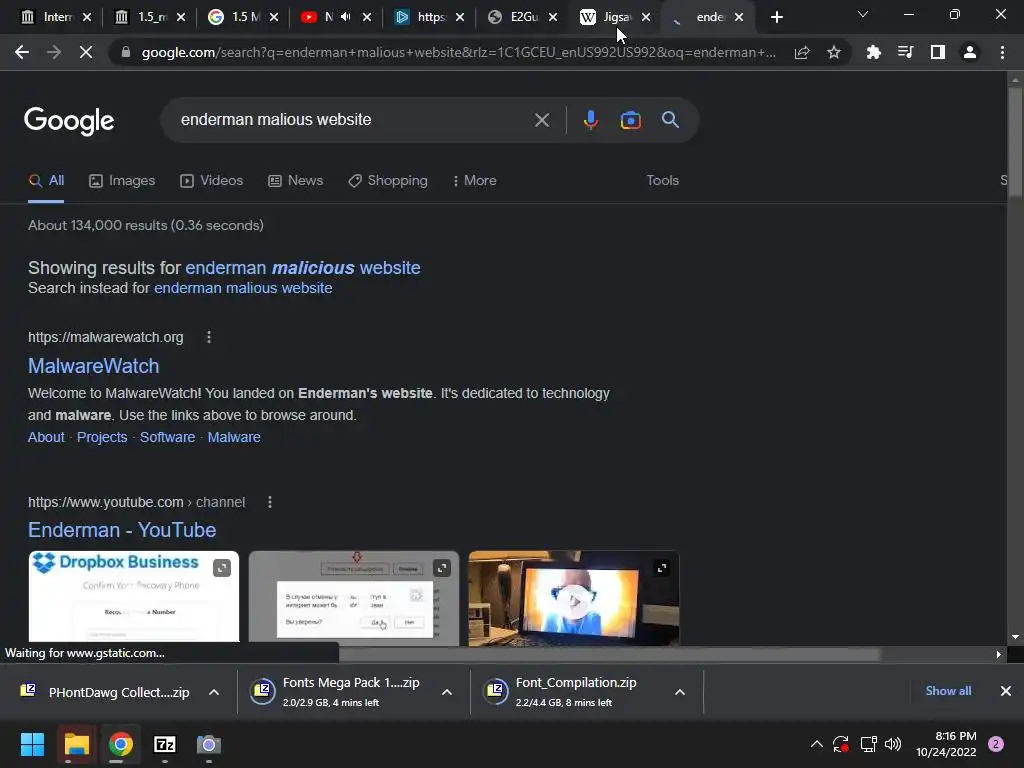The width and height of the screenshot is (1024, 768).
Task: Switch to the Images results tab
Action: [x=122, y=181]
